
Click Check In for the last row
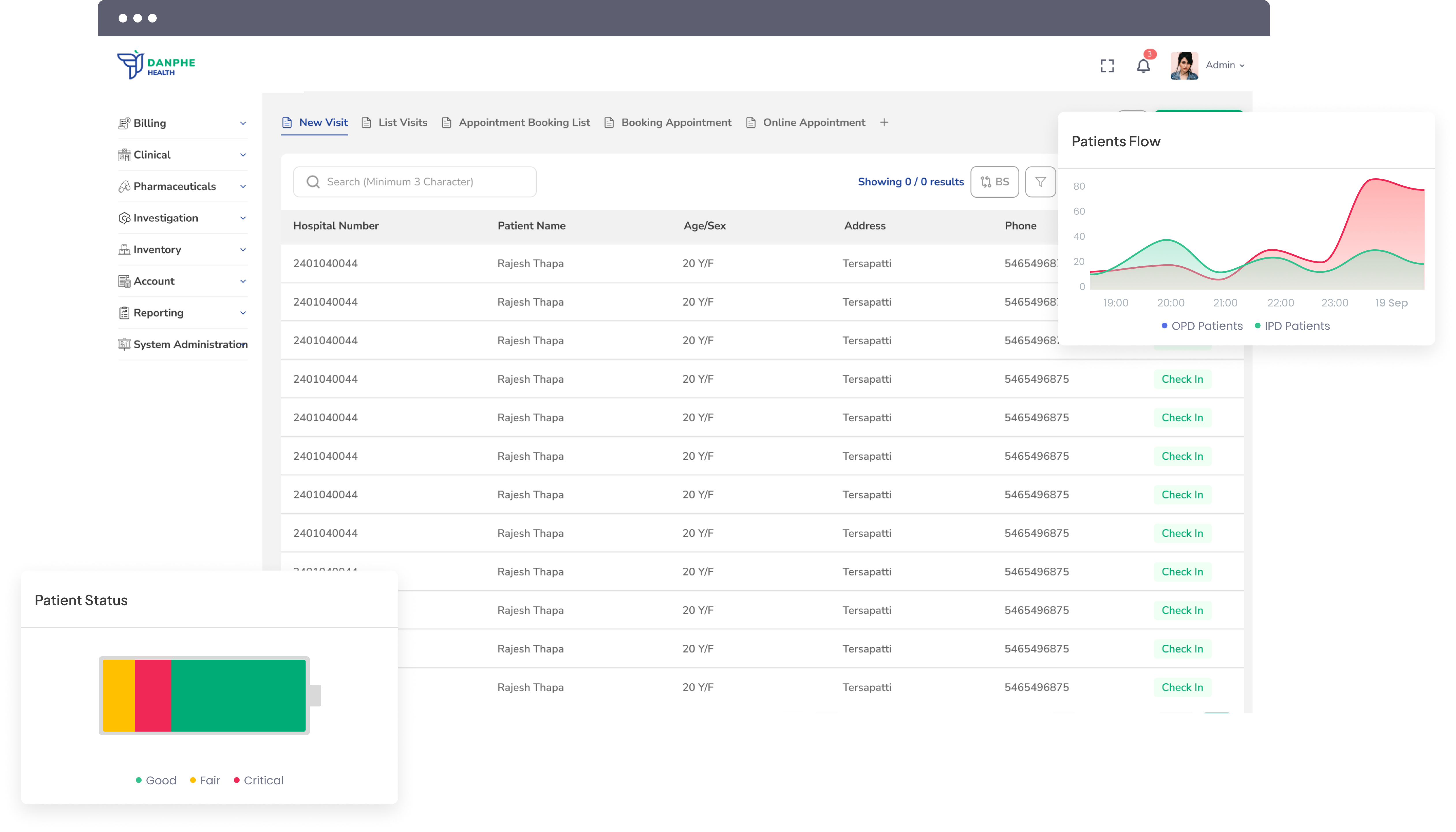coord(1182,687)
